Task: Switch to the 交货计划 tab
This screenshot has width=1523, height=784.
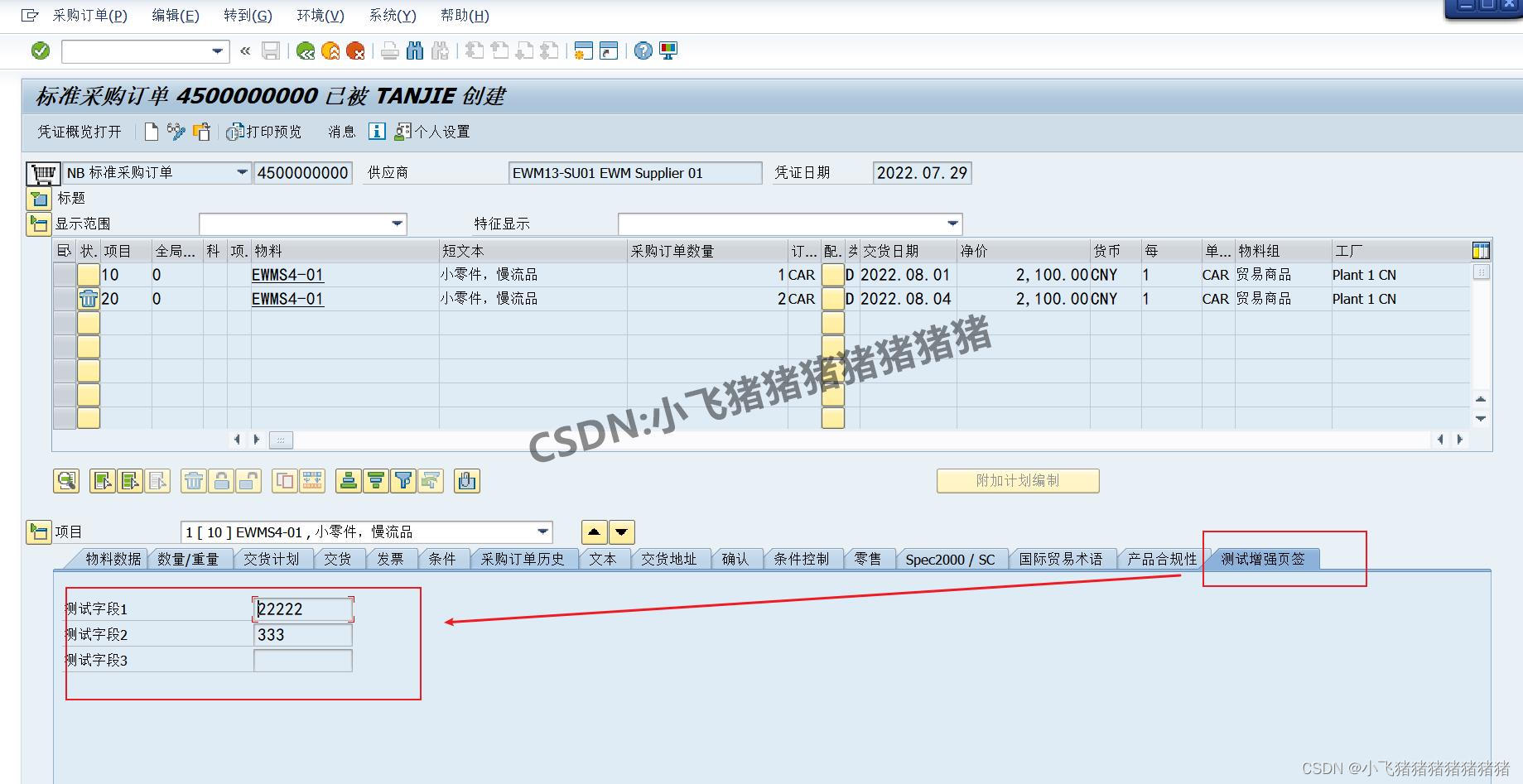Action: (271, 559)
